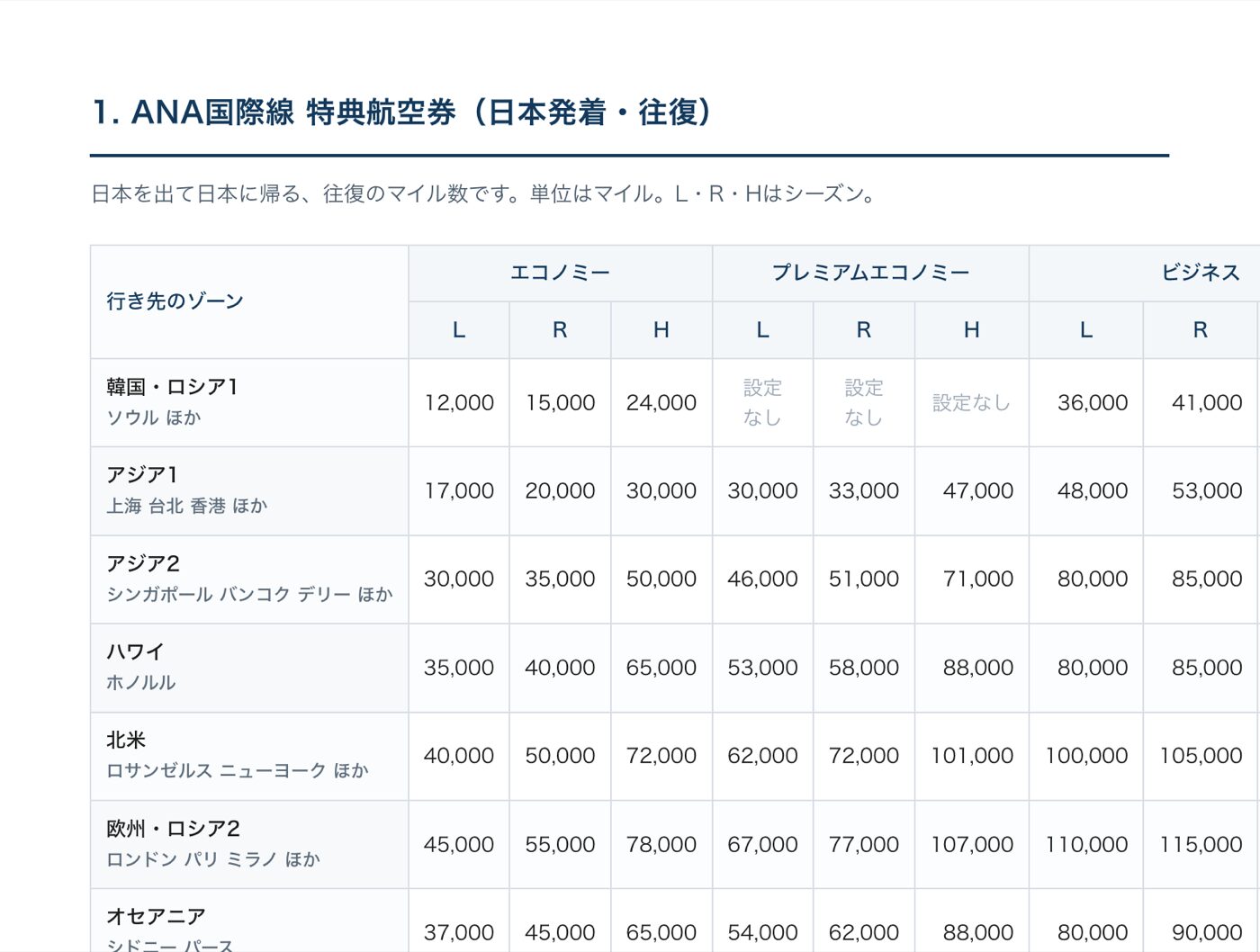Click the 'H' sub-header under プレミアムエコノミー

coord(972,330)
